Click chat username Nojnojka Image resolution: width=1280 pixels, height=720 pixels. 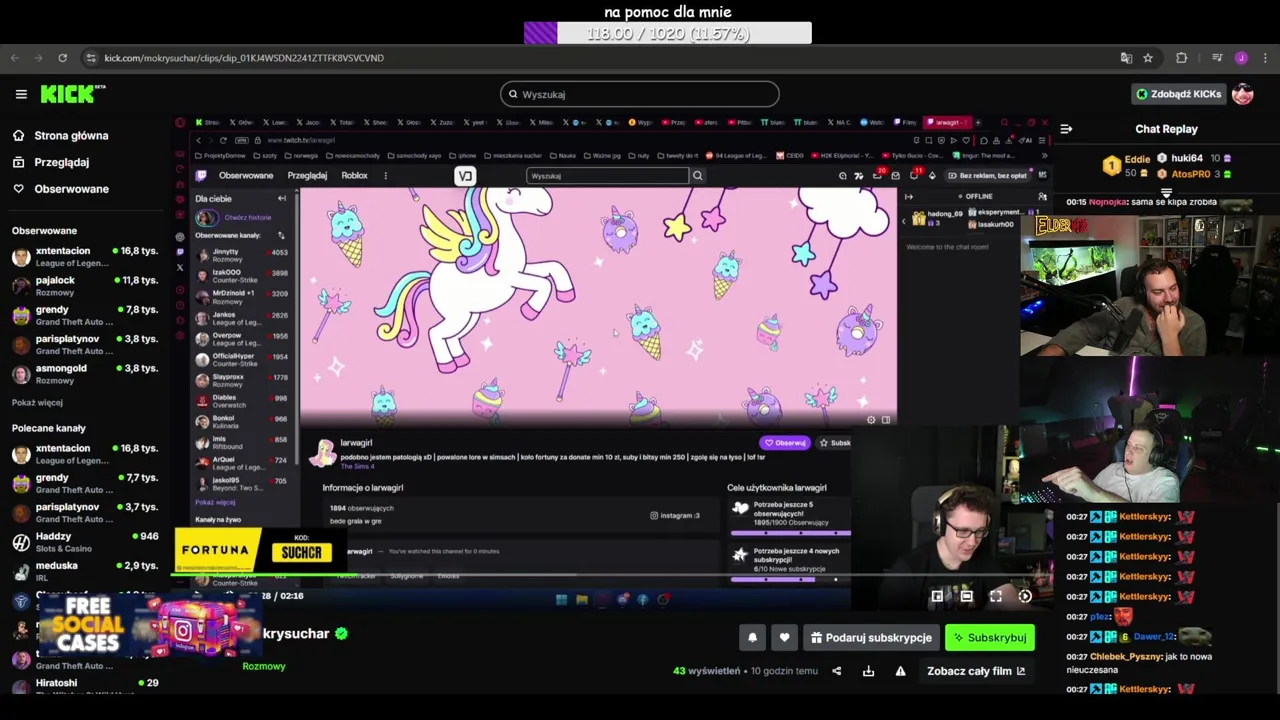coord(1107,202)
